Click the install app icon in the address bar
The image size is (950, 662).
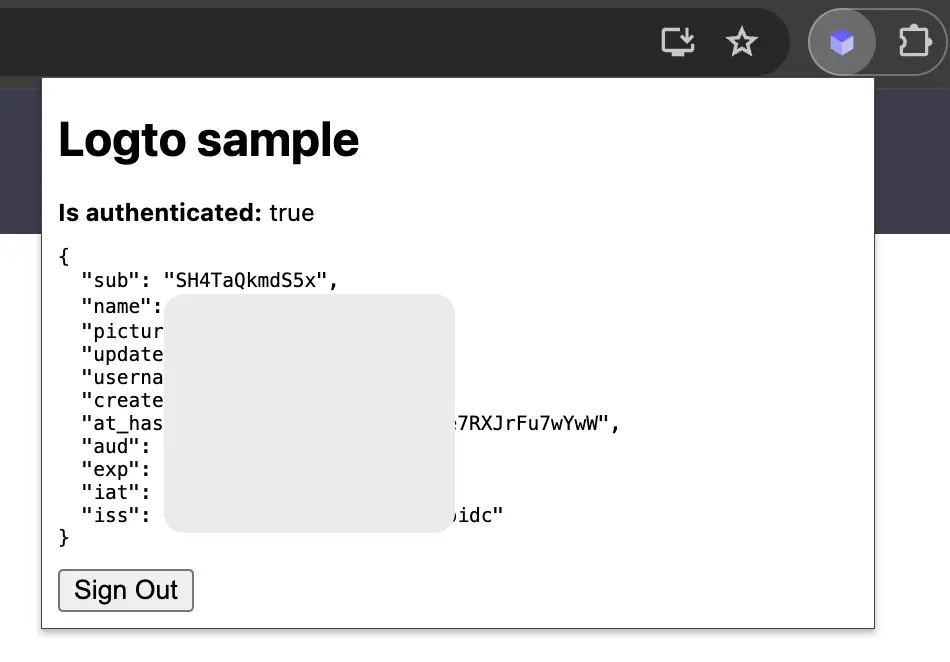677,42
